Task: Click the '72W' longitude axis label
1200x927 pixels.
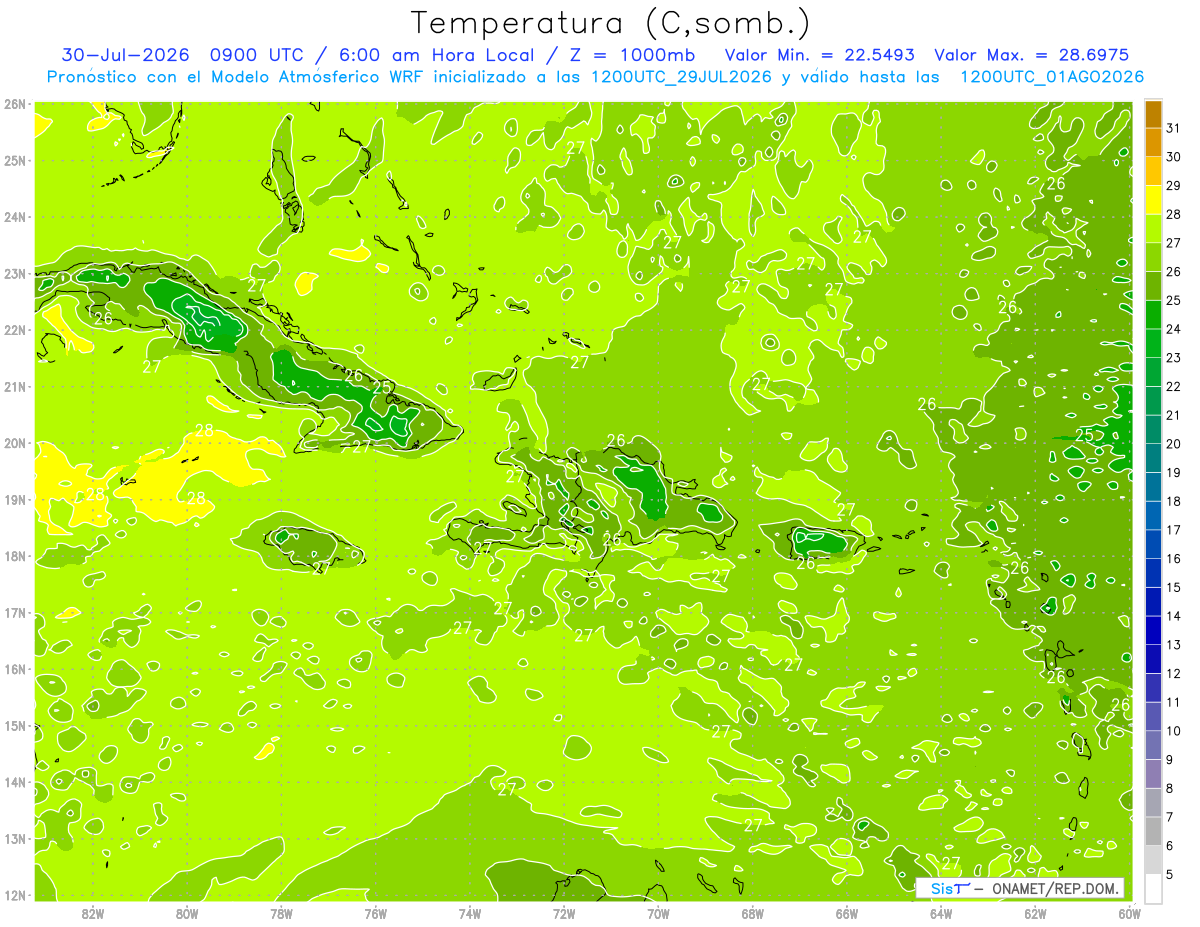Action: [x=564, y=913]
